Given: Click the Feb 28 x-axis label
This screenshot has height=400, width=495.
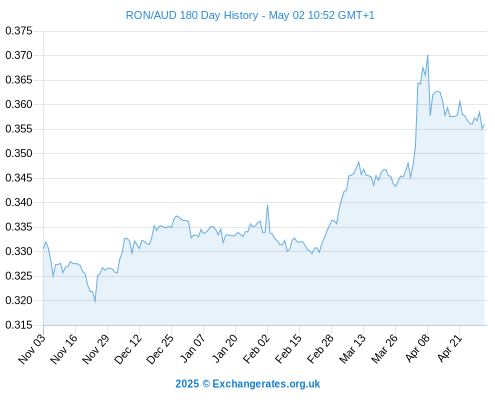Looking at the screenshot, I should (x=320, y=349).
